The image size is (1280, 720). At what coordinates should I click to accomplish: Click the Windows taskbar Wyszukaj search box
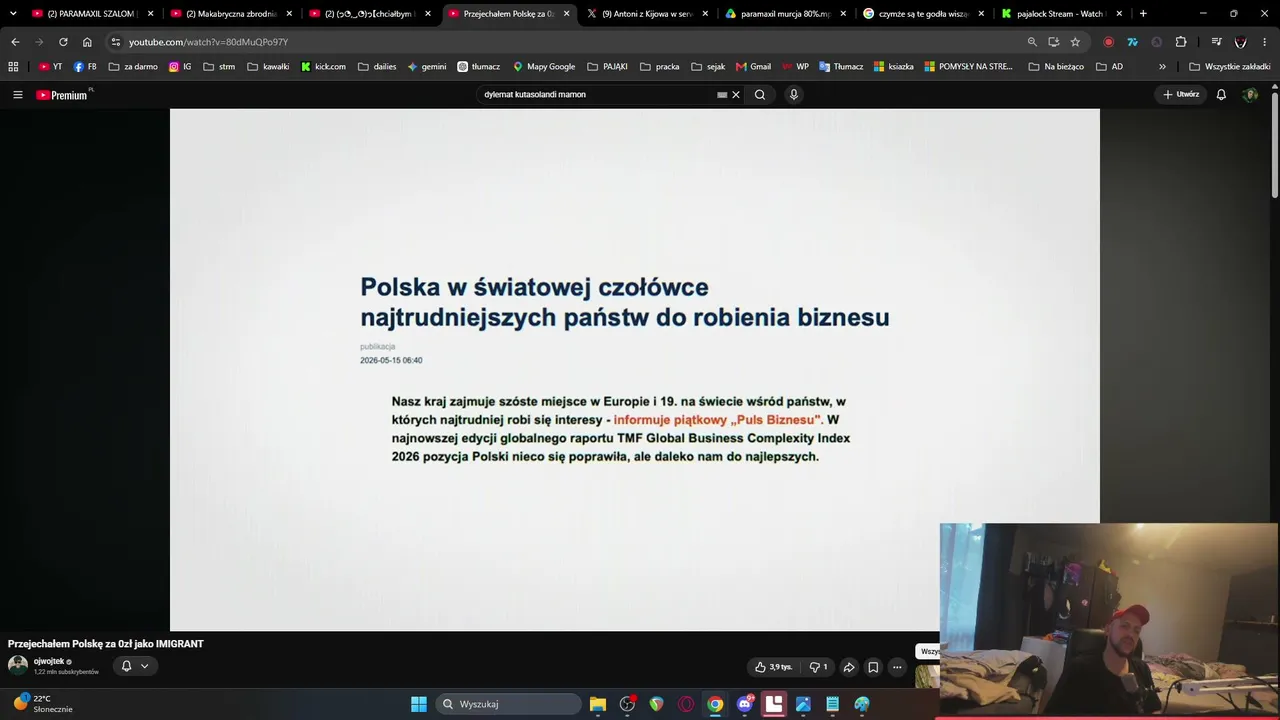click(x=509, y=704)
